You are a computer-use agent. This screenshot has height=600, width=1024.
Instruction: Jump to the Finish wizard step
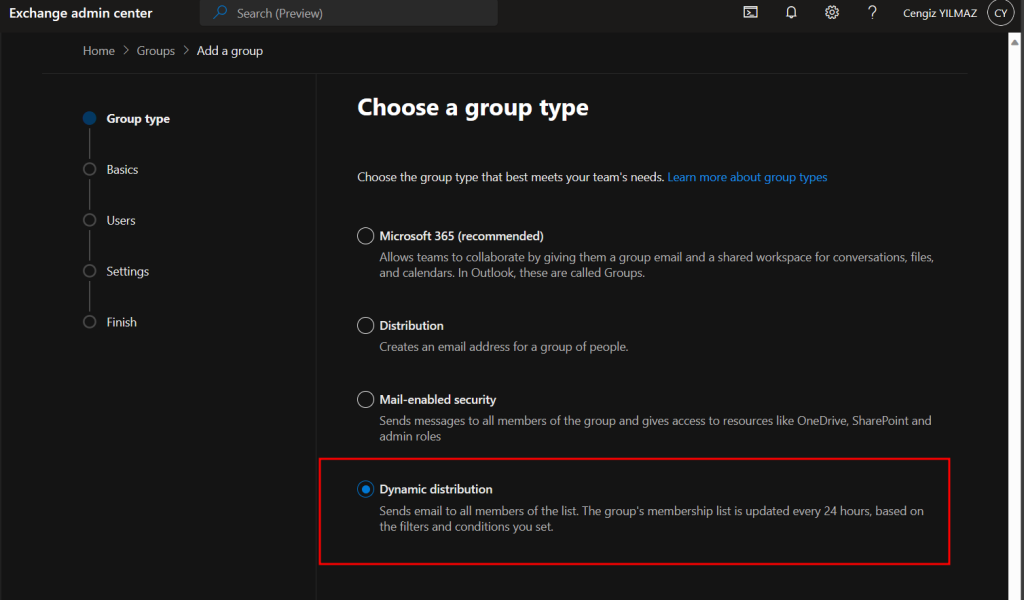point(121,323)
